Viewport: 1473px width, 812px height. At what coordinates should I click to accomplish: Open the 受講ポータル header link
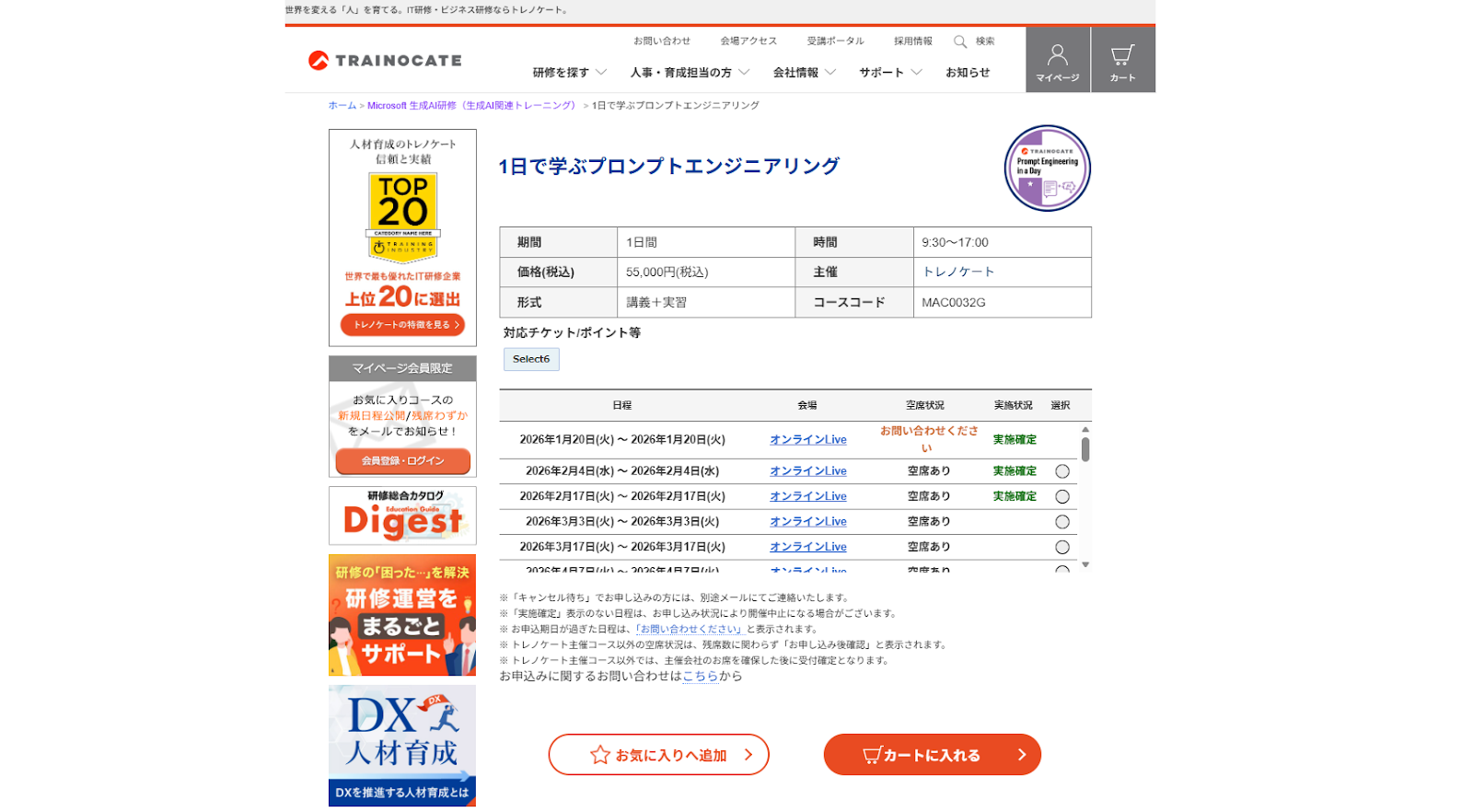(835, 41)
